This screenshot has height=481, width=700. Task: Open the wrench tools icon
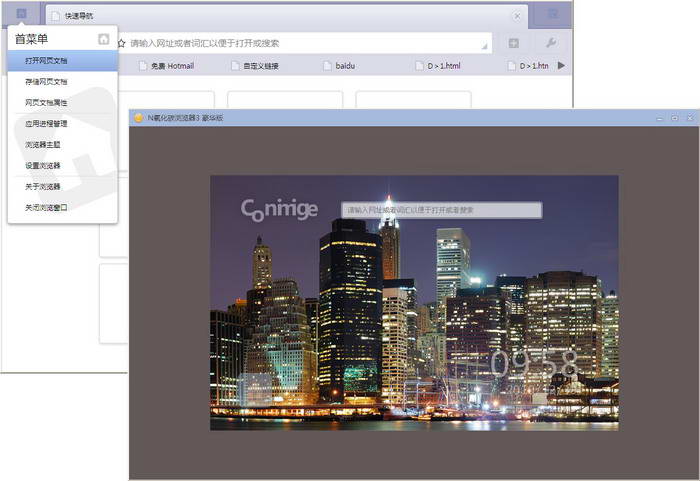(550, 43)
